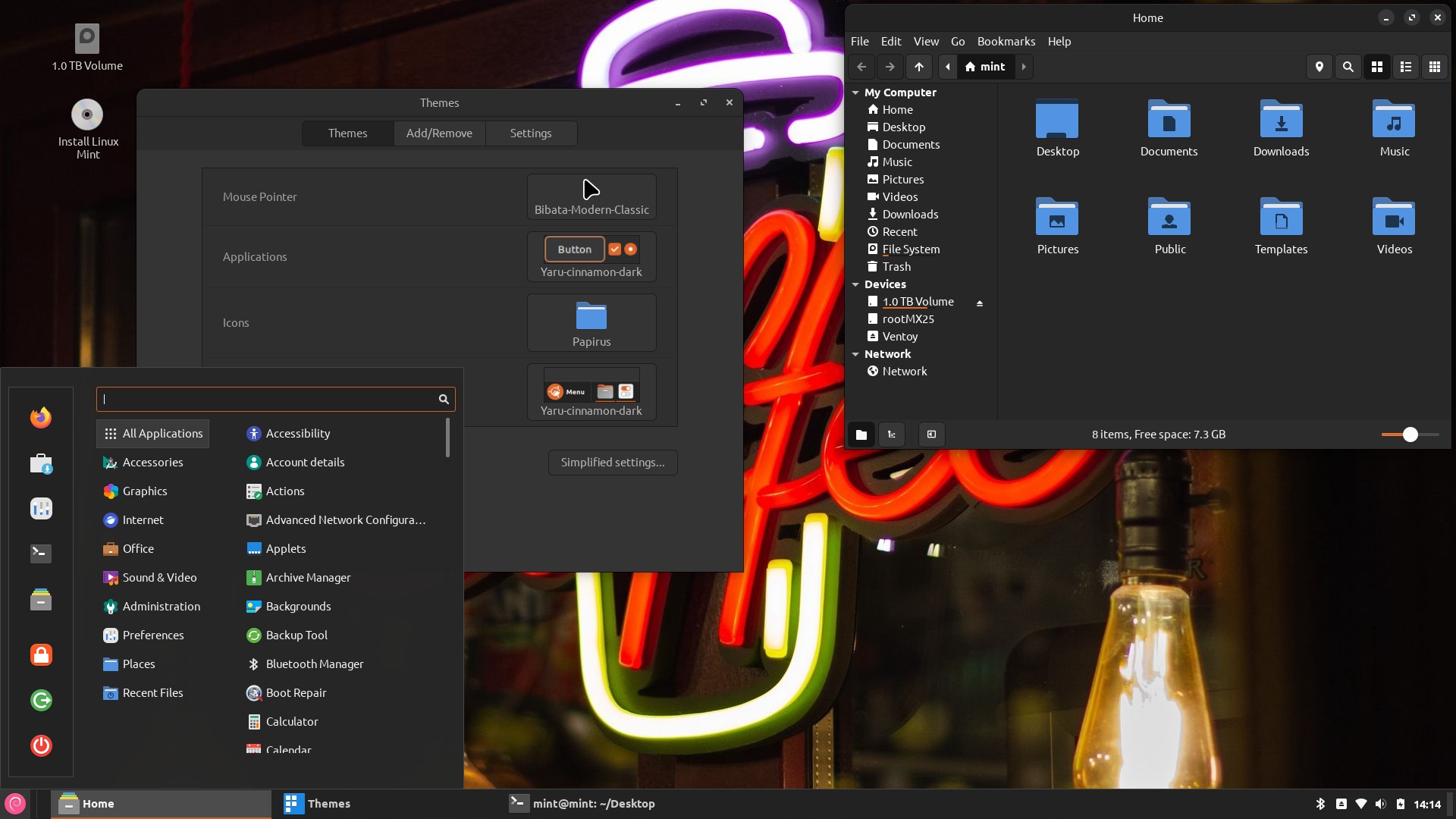Go up to parent folder
The width and height of the screenshot is (1456, 819).
point(918,67)
